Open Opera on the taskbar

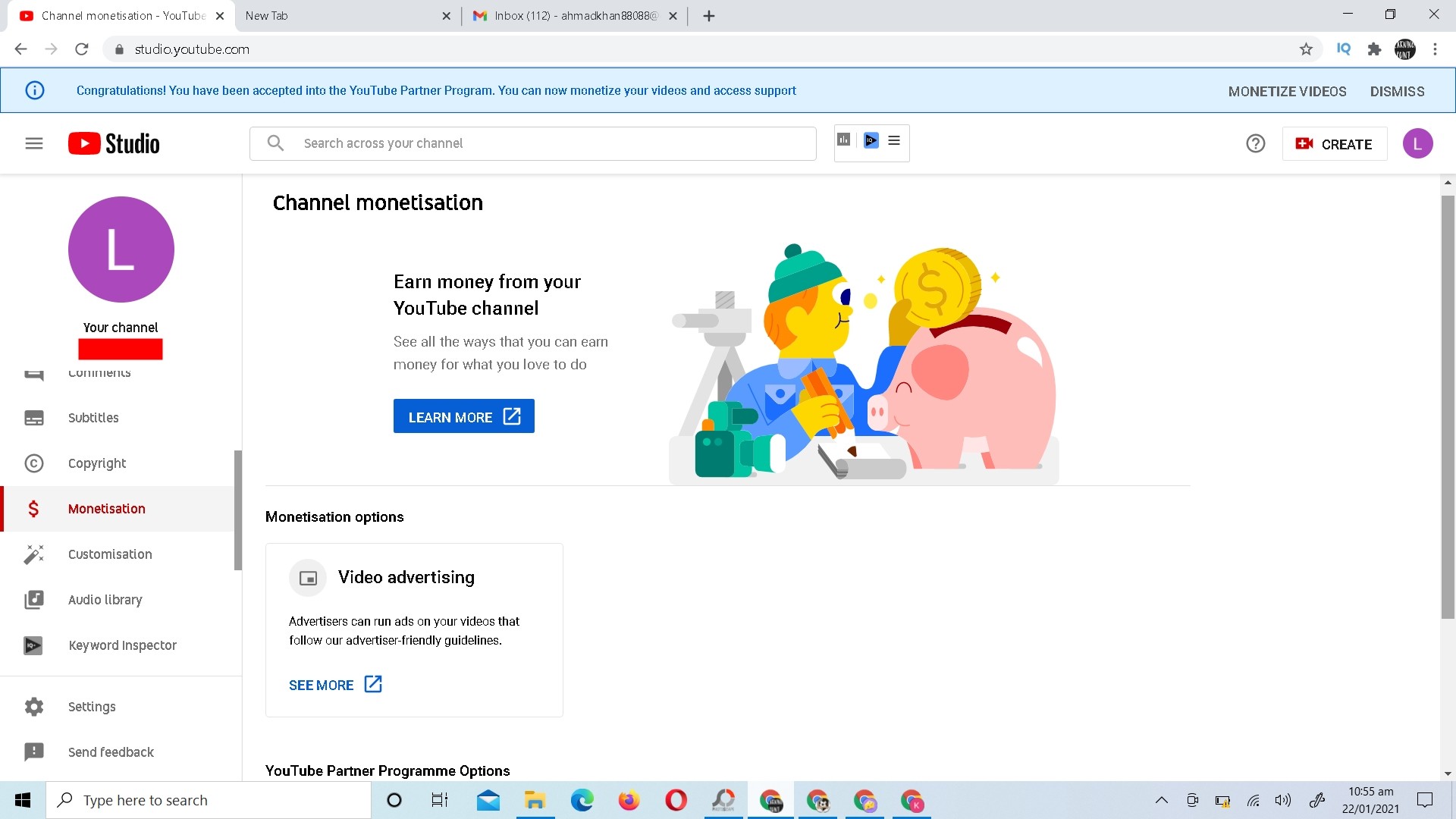676,800
